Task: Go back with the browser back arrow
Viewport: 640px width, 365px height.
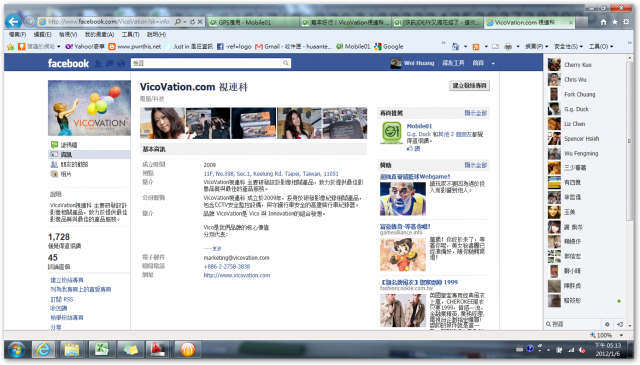Action: point(14,21)
